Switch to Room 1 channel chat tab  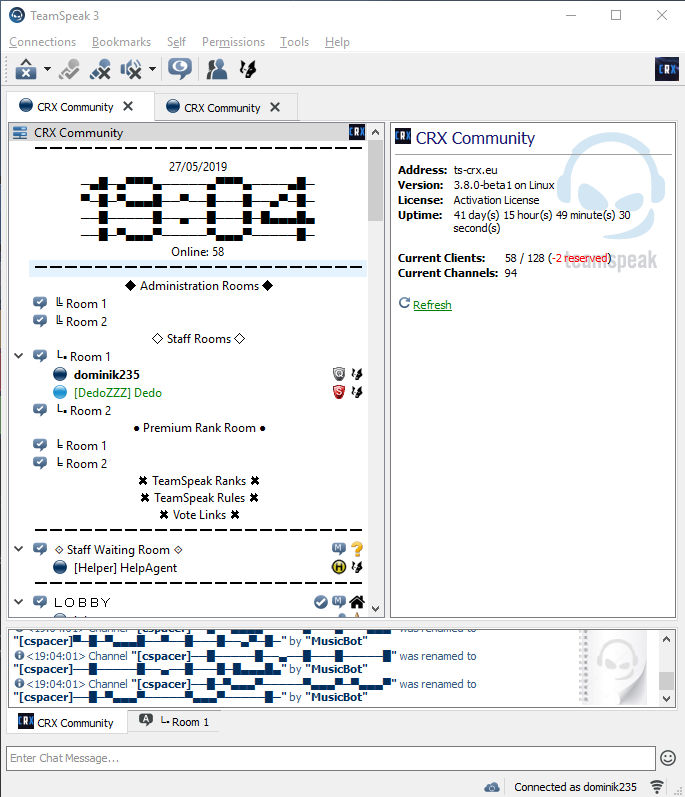pos(174,721)
